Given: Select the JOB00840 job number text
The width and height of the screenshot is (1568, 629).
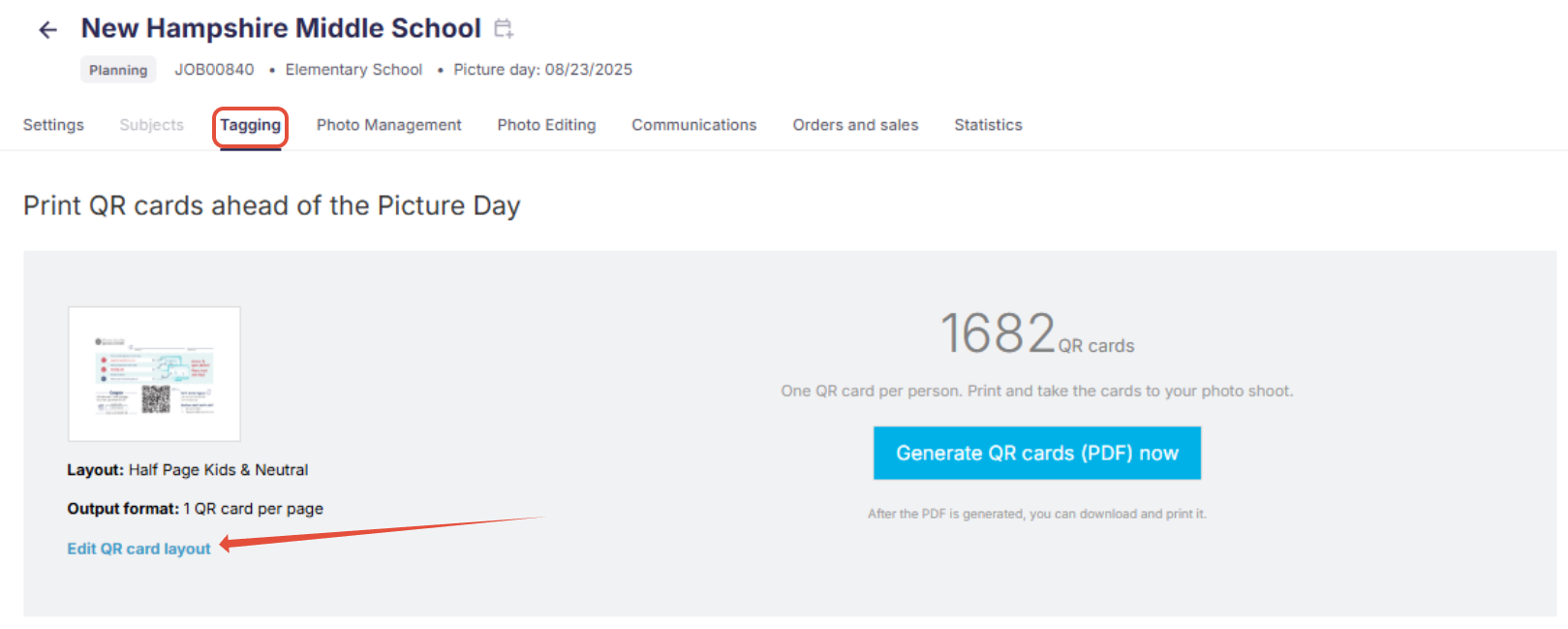Looking at the screenshot, I should pos(214,70).
